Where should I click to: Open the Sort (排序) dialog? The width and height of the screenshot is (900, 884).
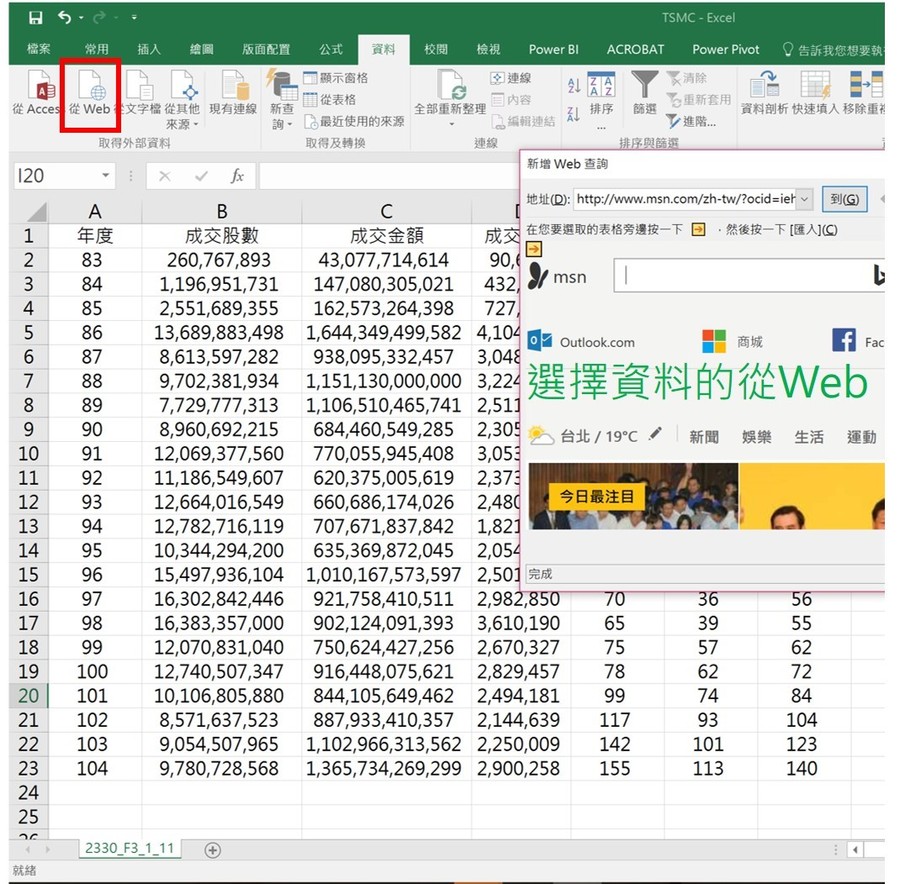(602, 98)
